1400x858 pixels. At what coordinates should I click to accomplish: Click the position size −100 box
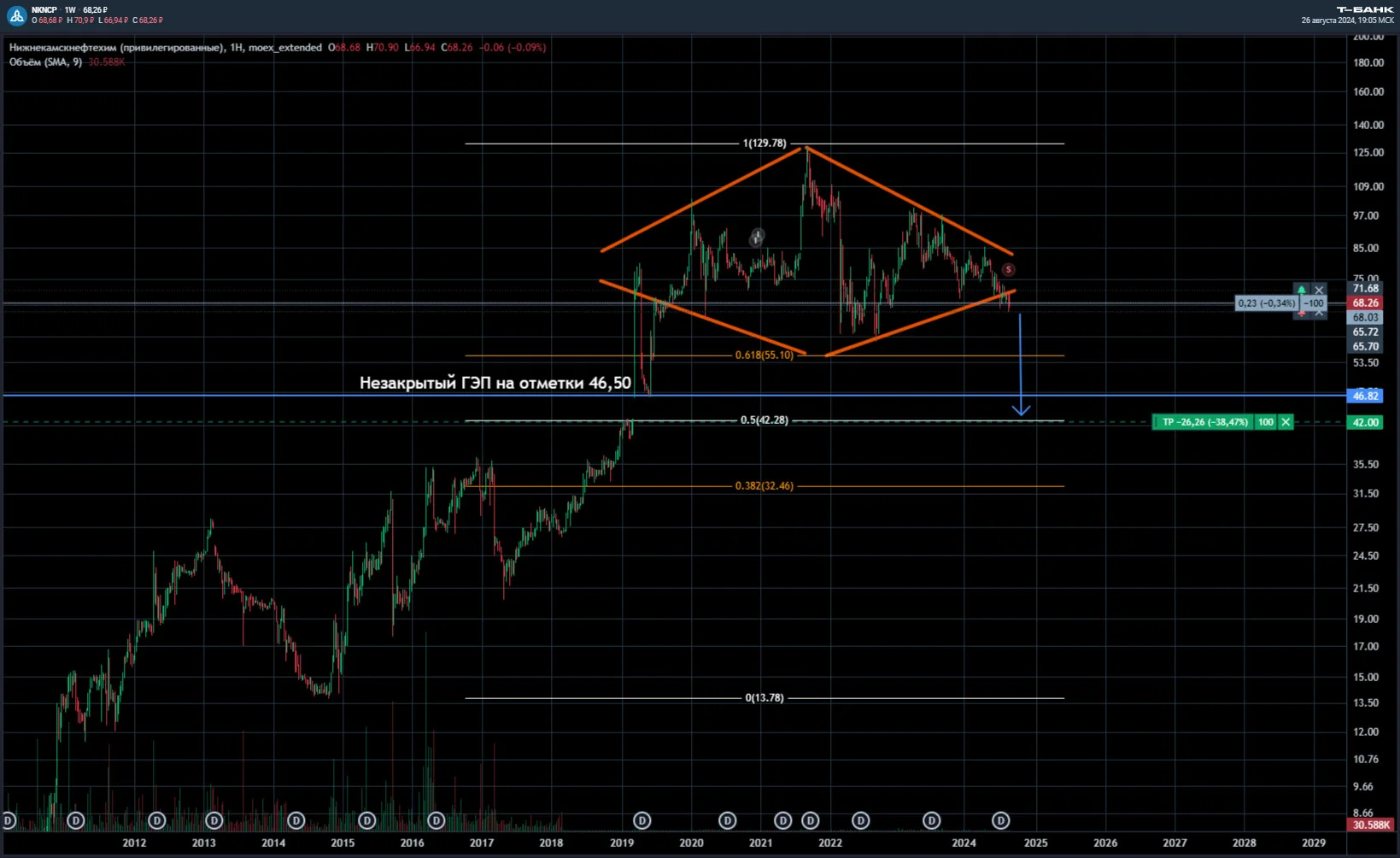point(1314,303)
